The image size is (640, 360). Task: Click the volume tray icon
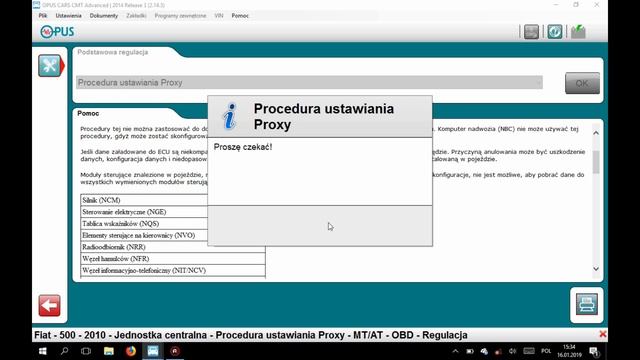tap(513, 351)
